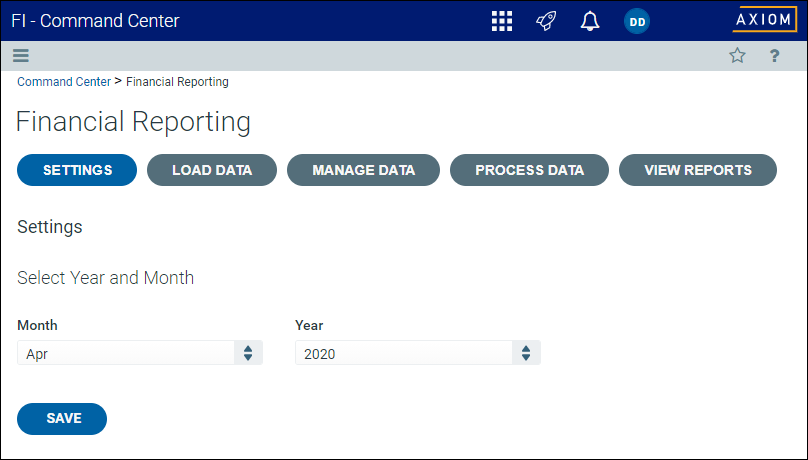This screenshot has width=808, height=460.
Task: Open the DD user avatar menu
Action: pyautogui.click(x=637, y=22)
